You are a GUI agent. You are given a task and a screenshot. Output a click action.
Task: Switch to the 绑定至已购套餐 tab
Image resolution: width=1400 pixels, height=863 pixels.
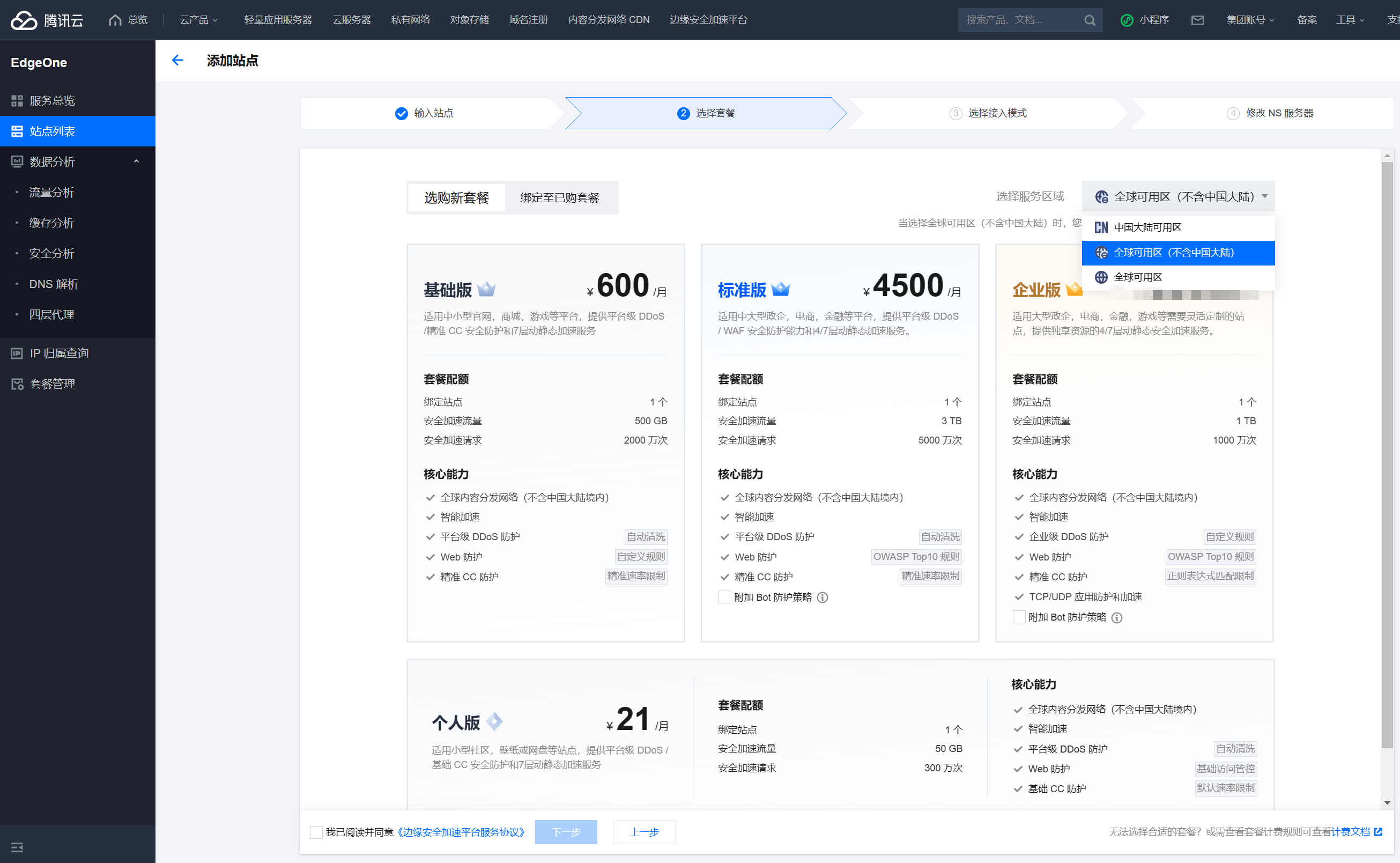[559, 197]
